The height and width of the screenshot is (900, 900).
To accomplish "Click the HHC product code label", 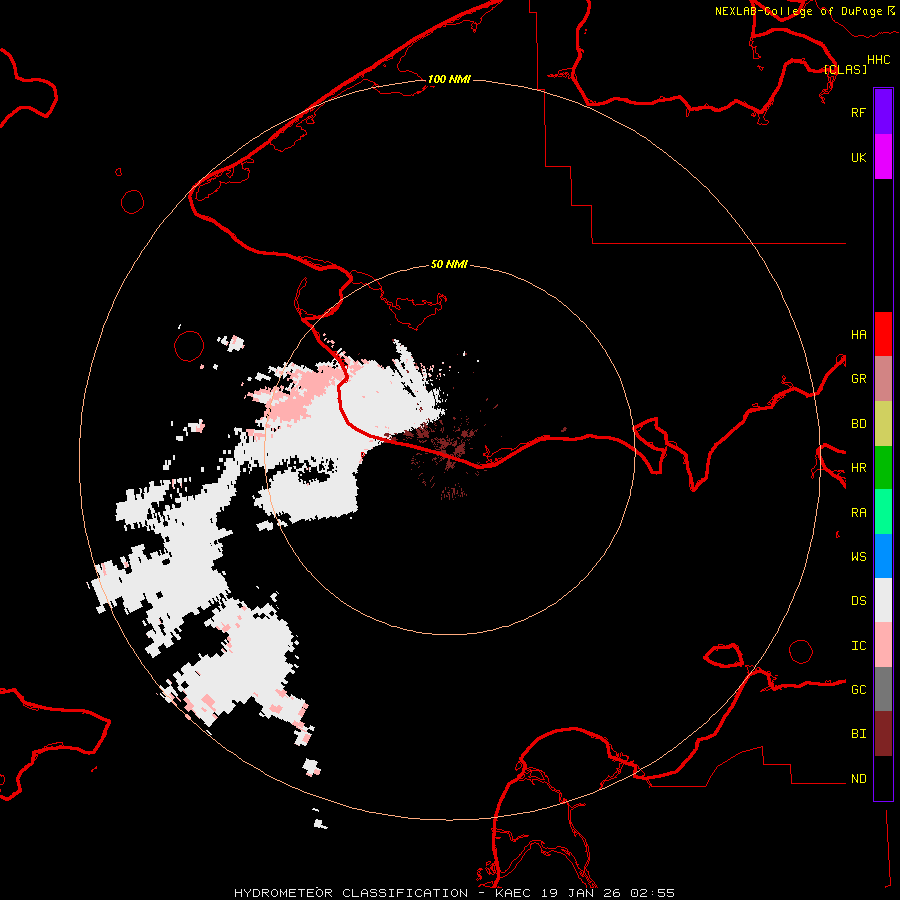I will coord(878,60).
